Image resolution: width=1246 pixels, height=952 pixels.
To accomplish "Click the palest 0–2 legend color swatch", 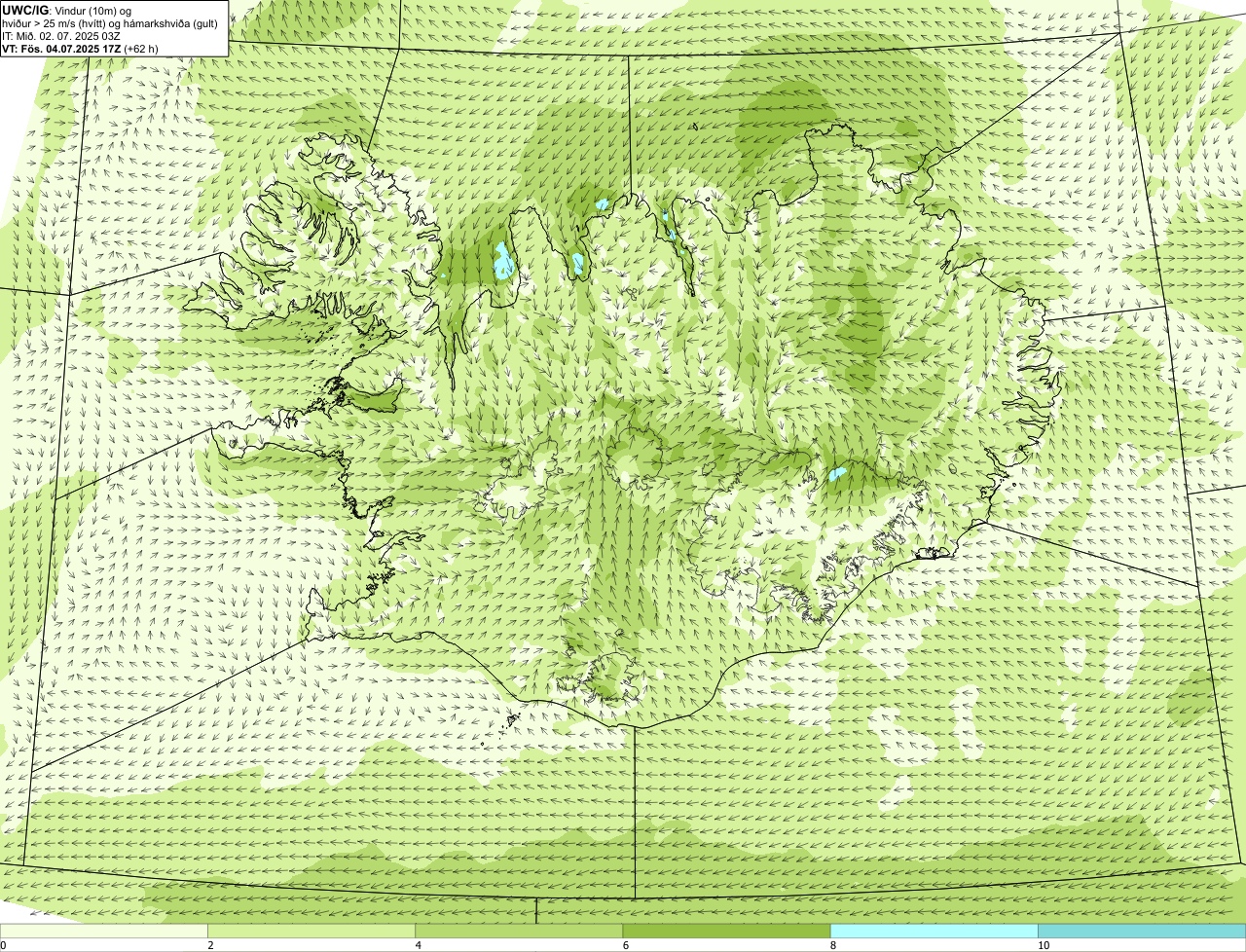I will pyautogui.click(x=104, y=931).
